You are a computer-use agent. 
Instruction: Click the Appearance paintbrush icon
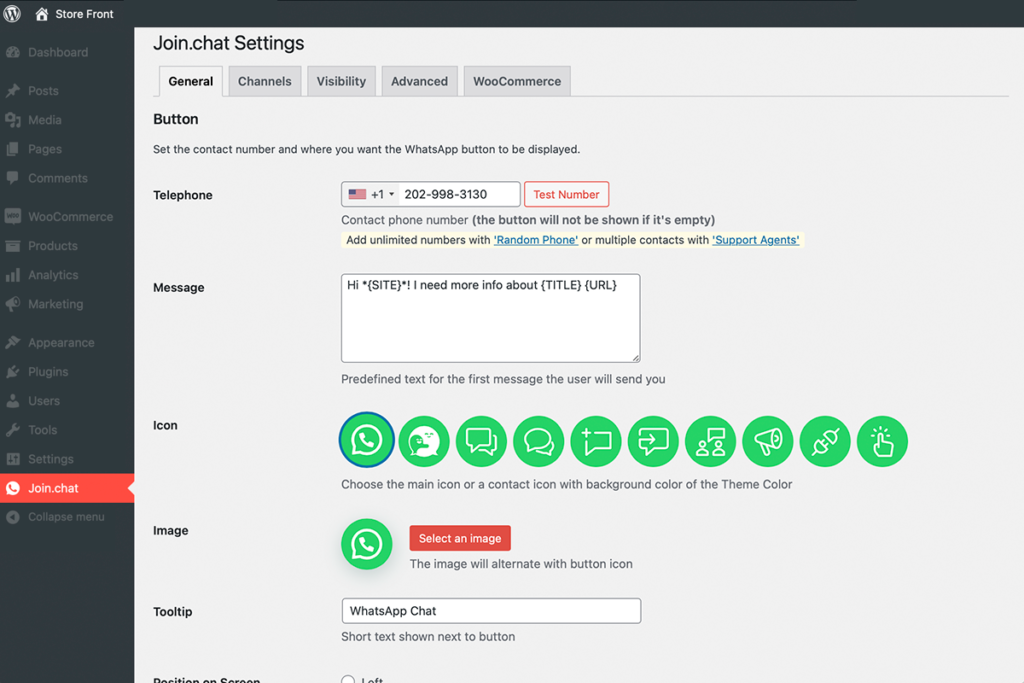12,343
